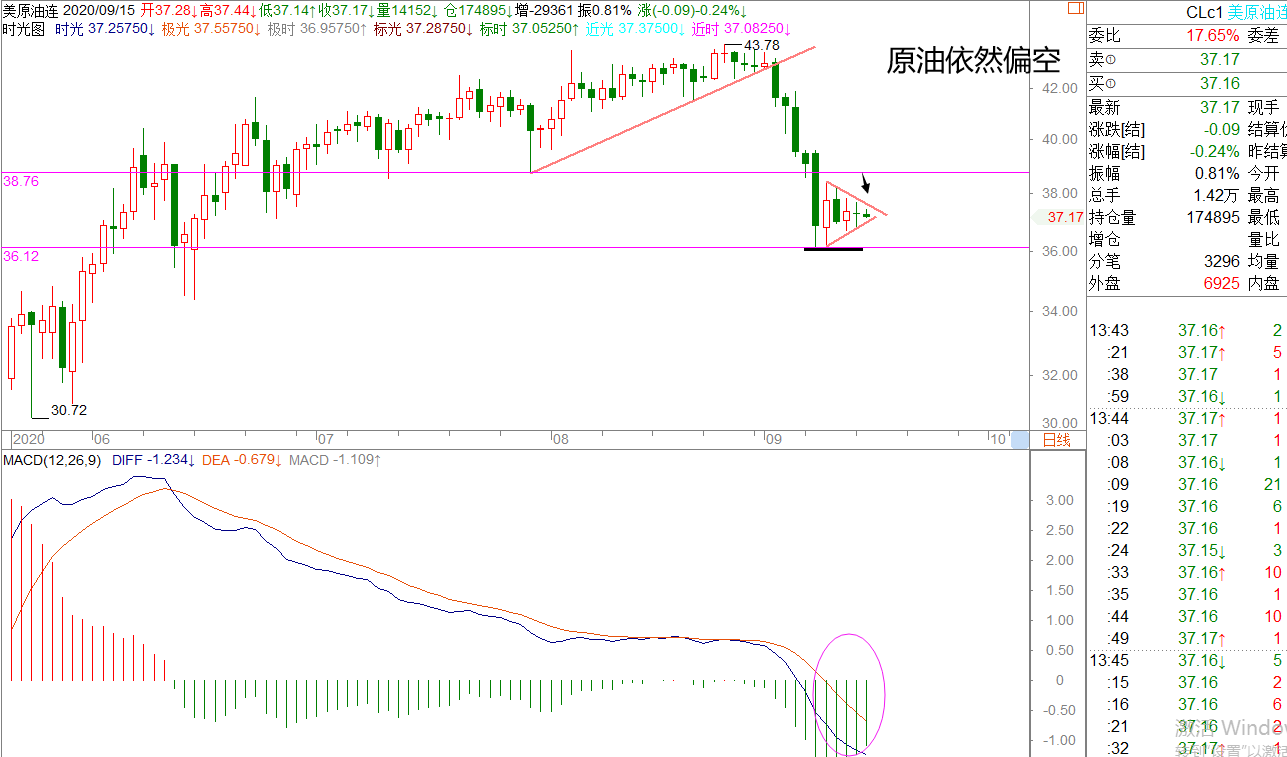Click the :24 tick row priced 37.15

pyautogui.click(x=1187, y=551)
